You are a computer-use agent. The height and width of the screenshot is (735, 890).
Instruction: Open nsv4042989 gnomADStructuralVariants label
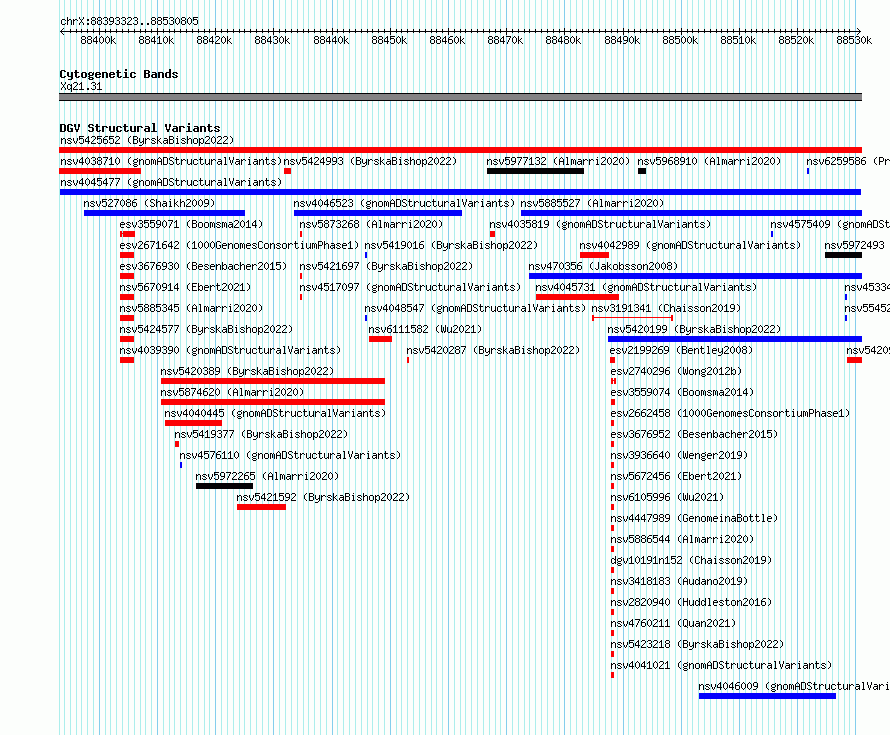[690, 245]
